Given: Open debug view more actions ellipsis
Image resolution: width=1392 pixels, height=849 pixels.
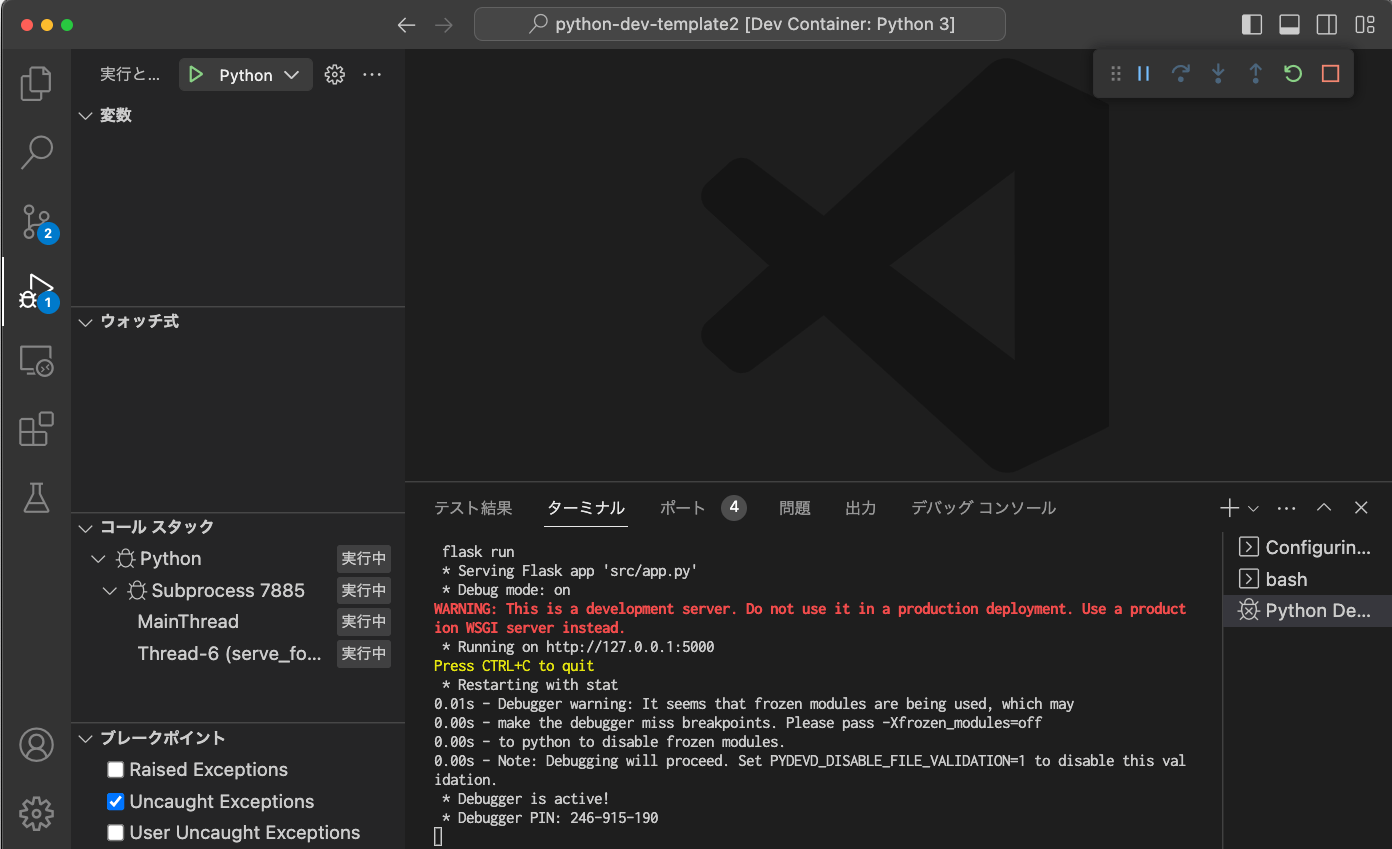Looking at the screenshot, I should (372, 75).
